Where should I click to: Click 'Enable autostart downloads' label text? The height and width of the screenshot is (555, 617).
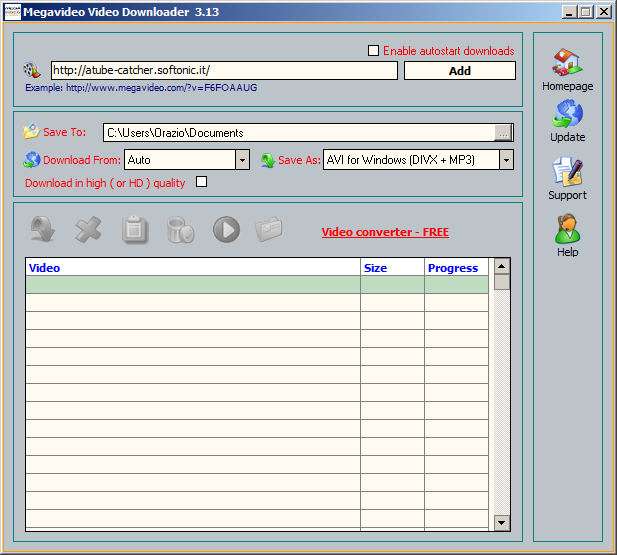[449, 51]
